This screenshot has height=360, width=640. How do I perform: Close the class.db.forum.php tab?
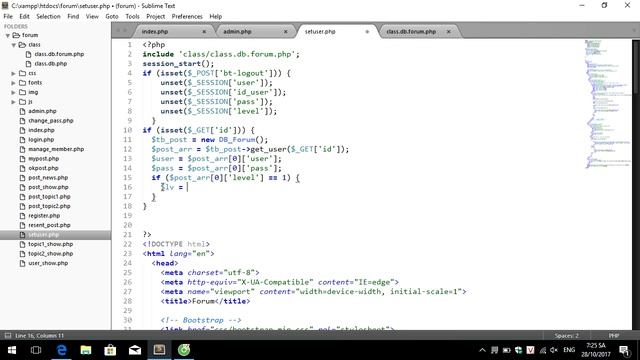(449, 31)
